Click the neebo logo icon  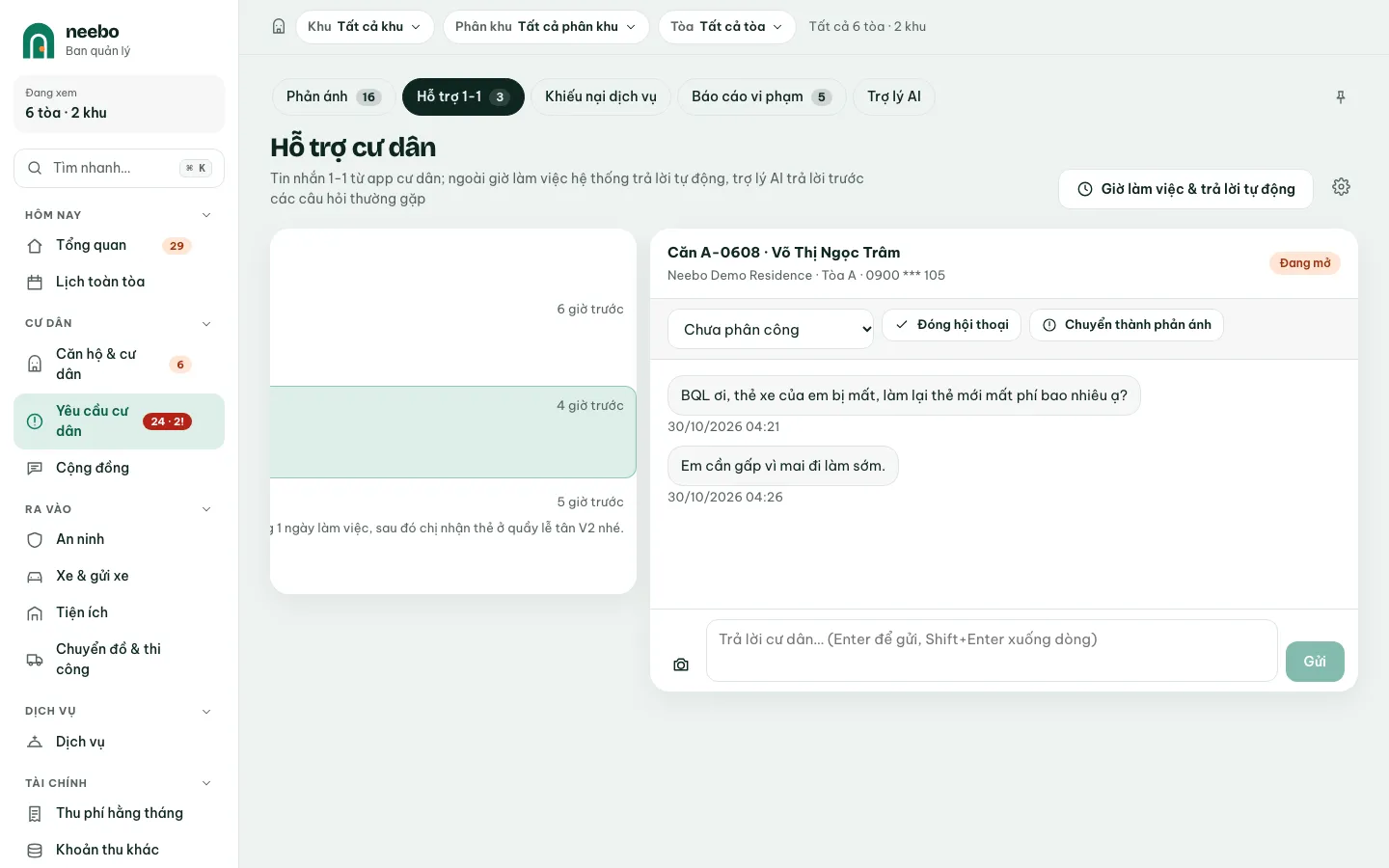(39, 41)
